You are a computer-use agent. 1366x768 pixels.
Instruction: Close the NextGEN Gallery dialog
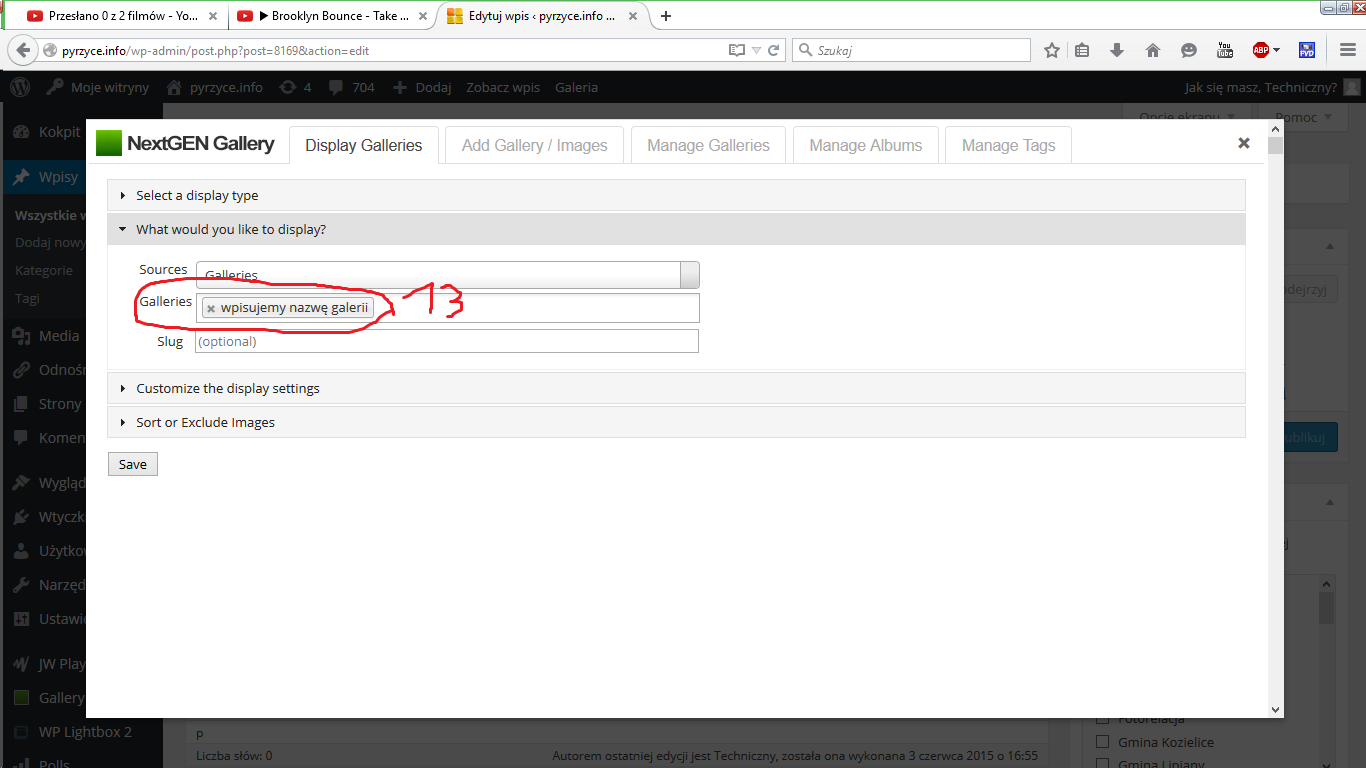click(1243, 143)
